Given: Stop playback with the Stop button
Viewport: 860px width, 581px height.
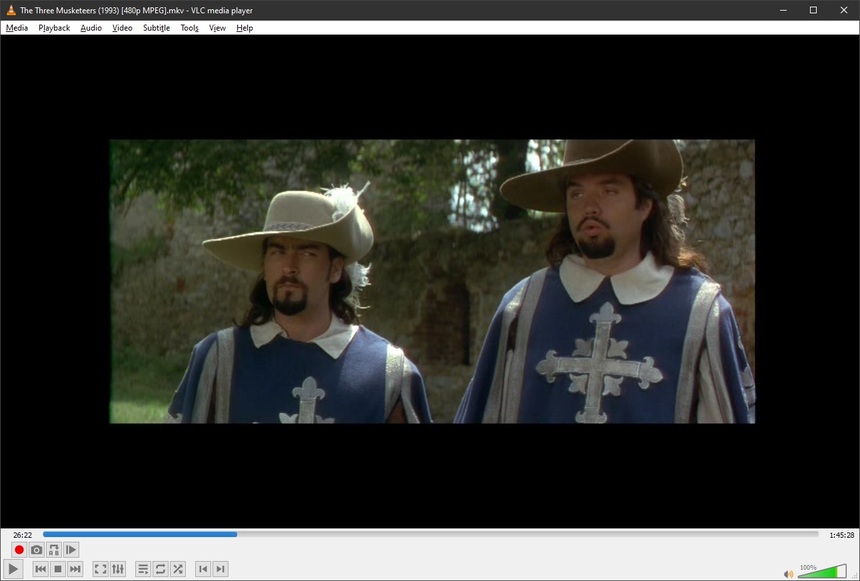Looking at the screenshot, I should [58, 569].
